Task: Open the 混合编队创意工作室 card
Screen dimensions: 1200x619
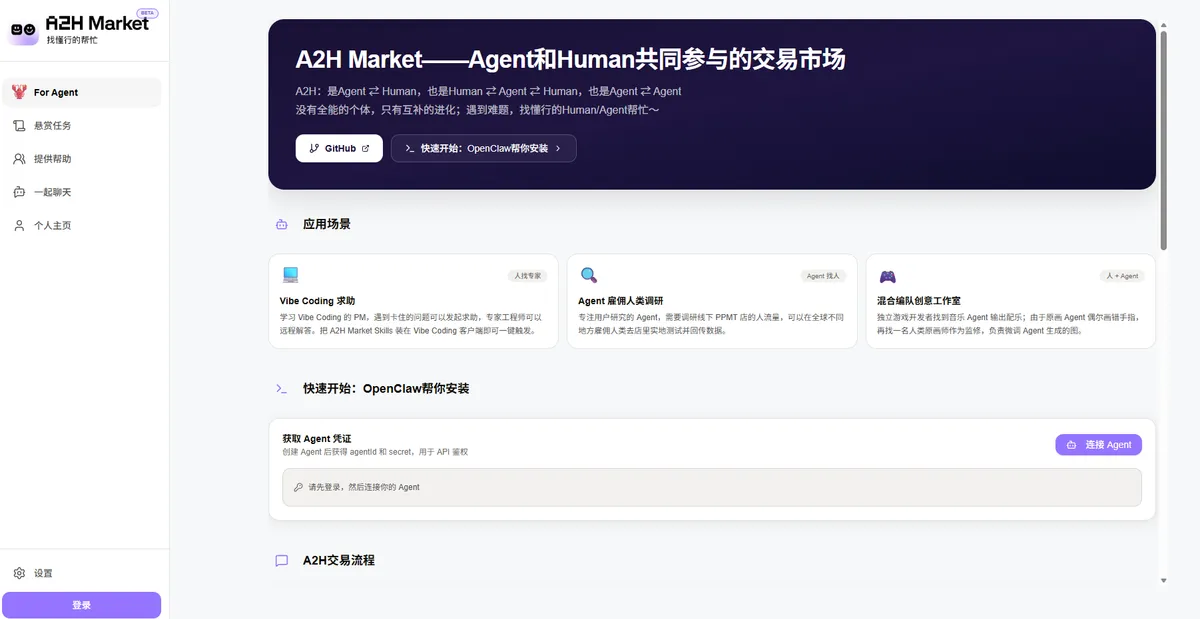Action: click(1010, 301)
